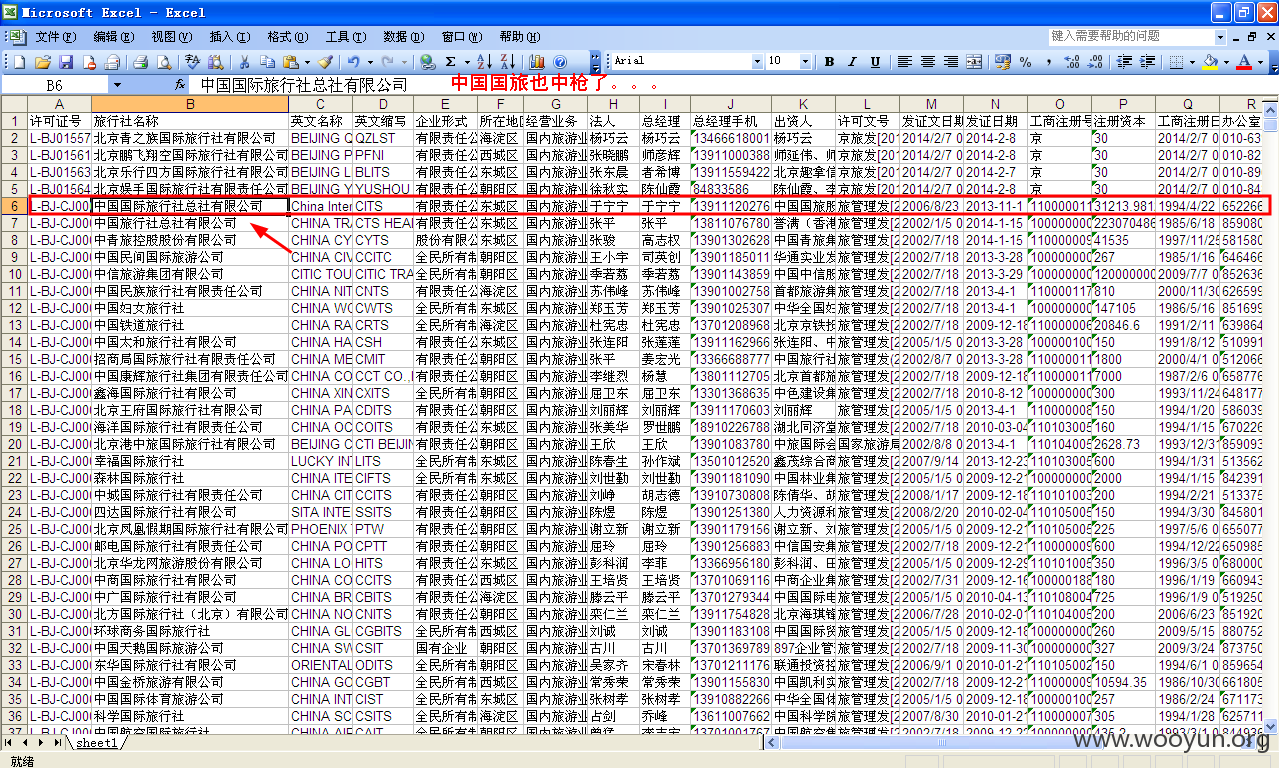Toggle bold formatting

click(x=829, y=61)
